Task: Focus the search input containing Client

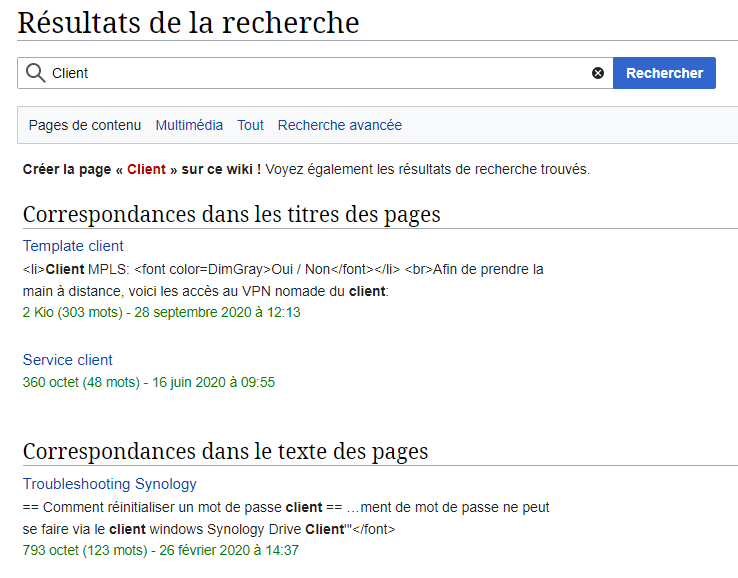Action: point(315,73)
